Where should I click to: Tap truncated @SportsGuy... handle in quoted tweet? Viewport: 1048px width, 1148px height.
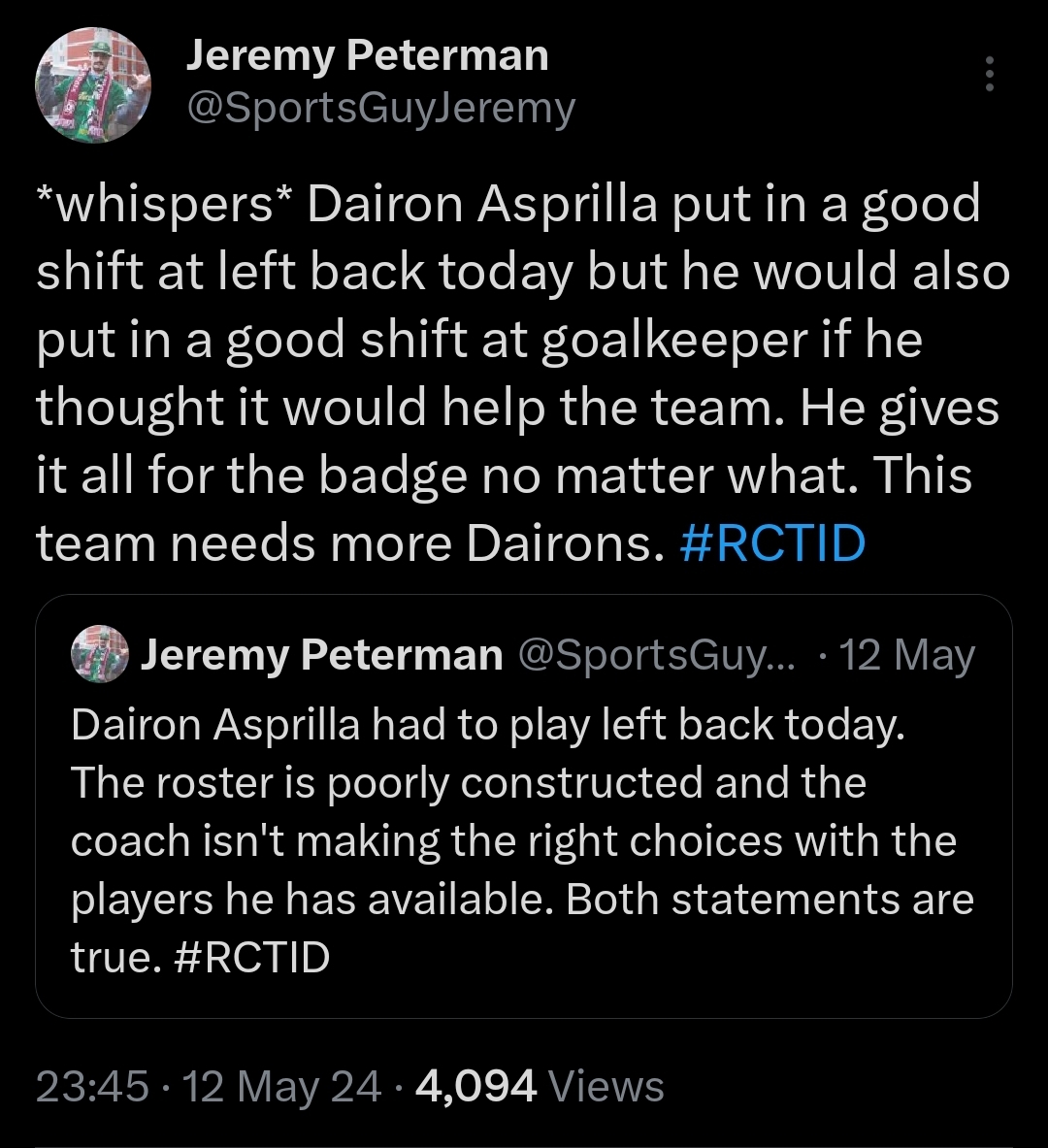click(657, 656)
